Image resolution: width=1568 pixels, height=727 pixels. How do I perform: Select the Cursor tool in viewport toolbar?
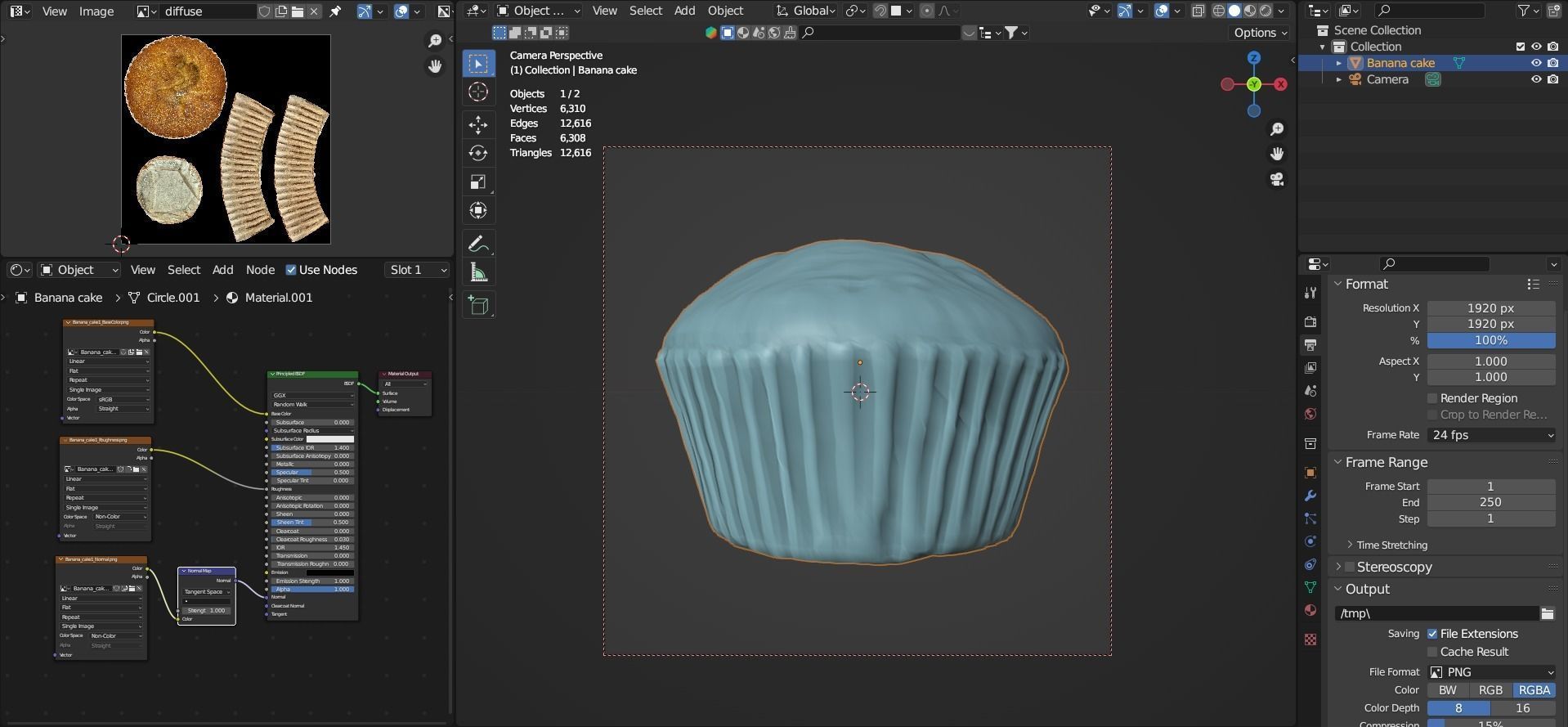(478, 92)
